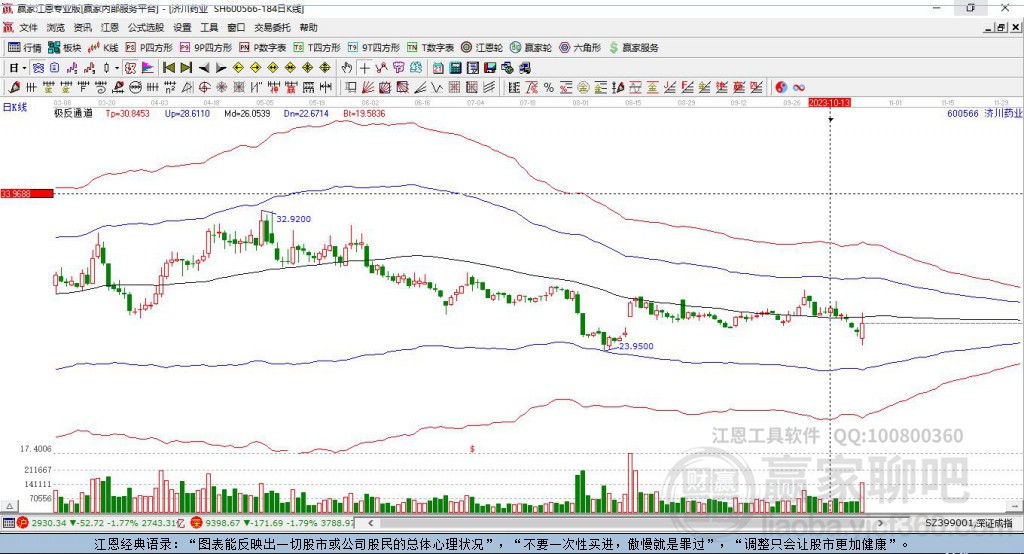Open the 9P四方形 tool
1024x554 pixels.
[206, 48]
